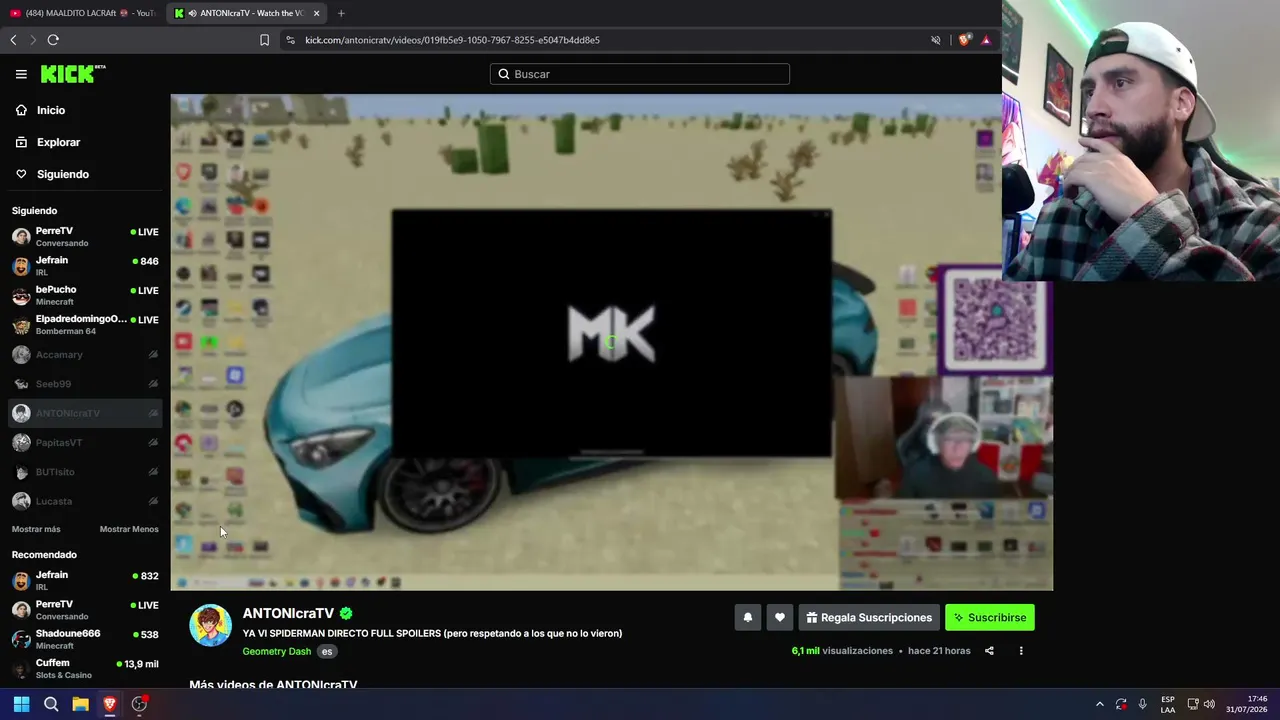
Task: Go to Inicio in the sidebar
Action: tap(50, 110)
